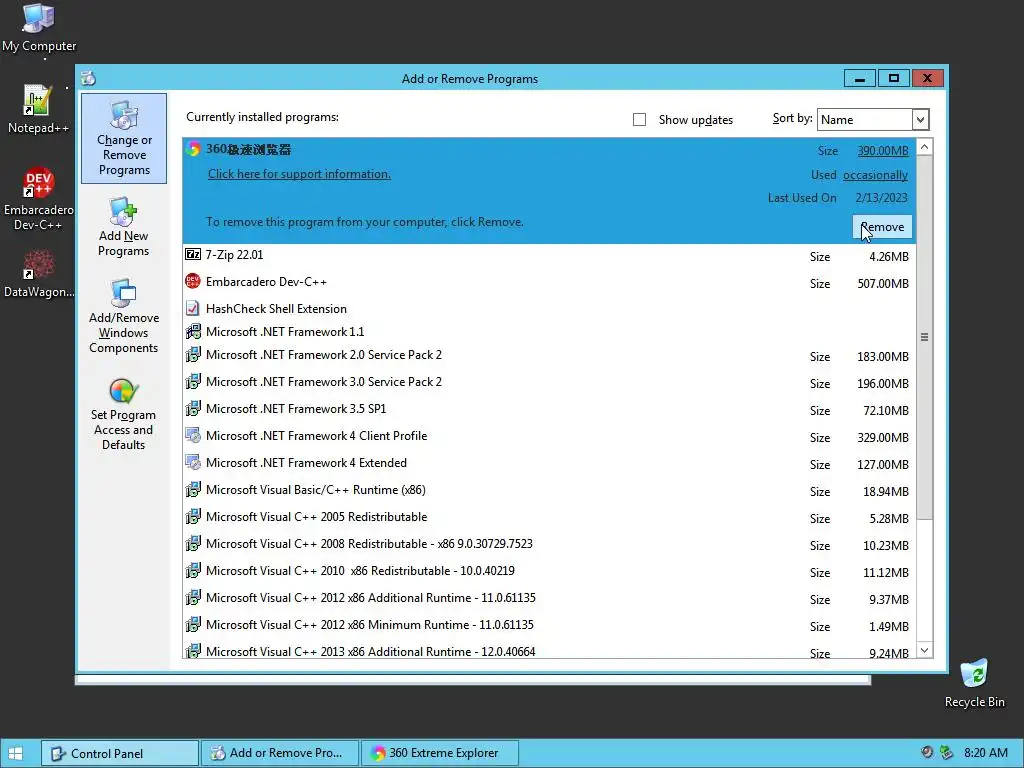Click the program list scrollbar thumb
The height and width of the screenshot is (768, 1024).
(924, 338)
